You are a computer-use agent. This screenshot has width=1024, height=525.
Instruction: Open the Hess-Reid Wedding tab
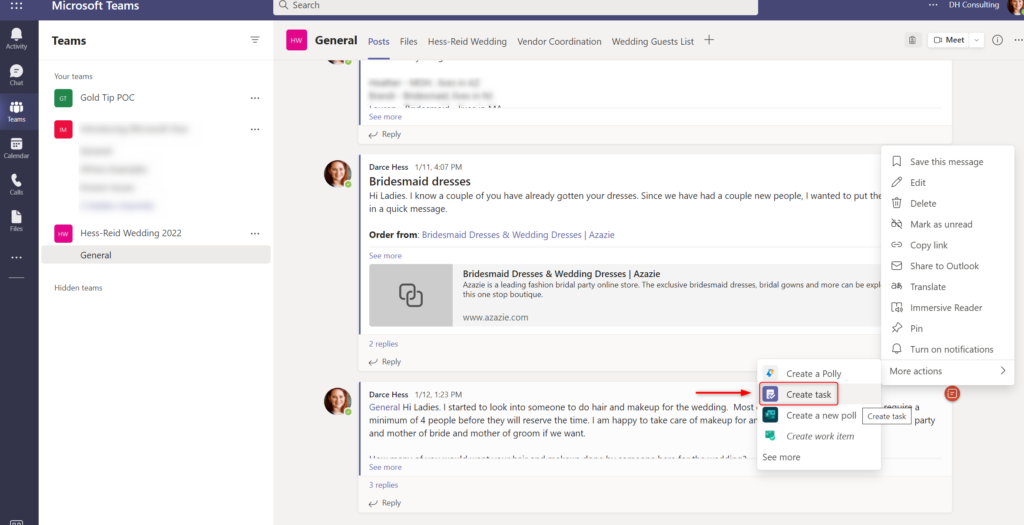pyautogui.click(x=467, y=41)
